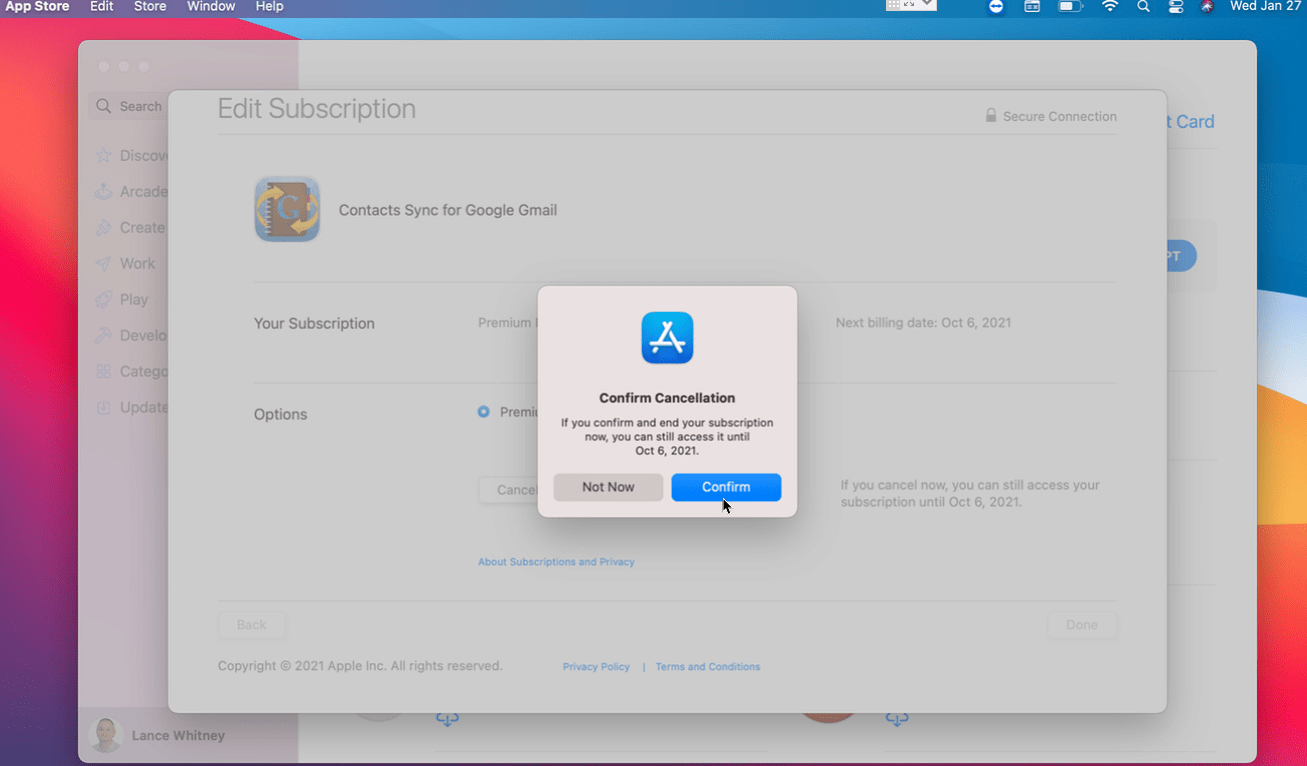Confirm the subscription cancellation

click(726, 487)
